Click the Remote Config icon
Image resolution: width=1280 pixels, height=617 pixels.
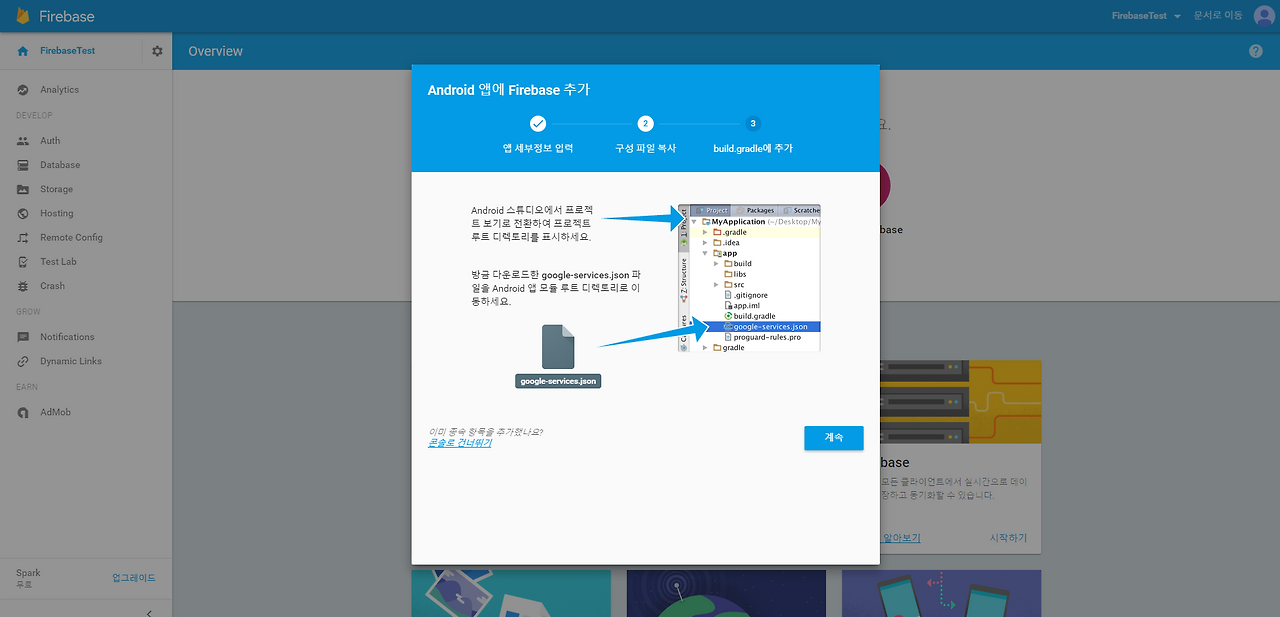click(x=23, y=238)
